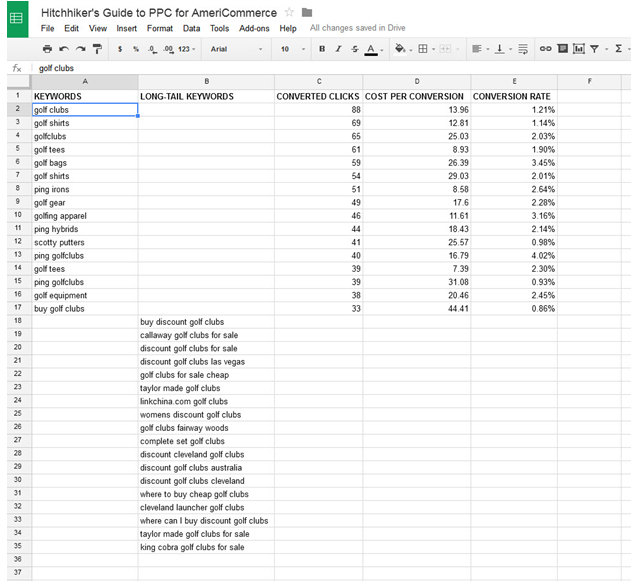637x587 pixels.
Task: Select row 17 header
Action: click(18, 308)
